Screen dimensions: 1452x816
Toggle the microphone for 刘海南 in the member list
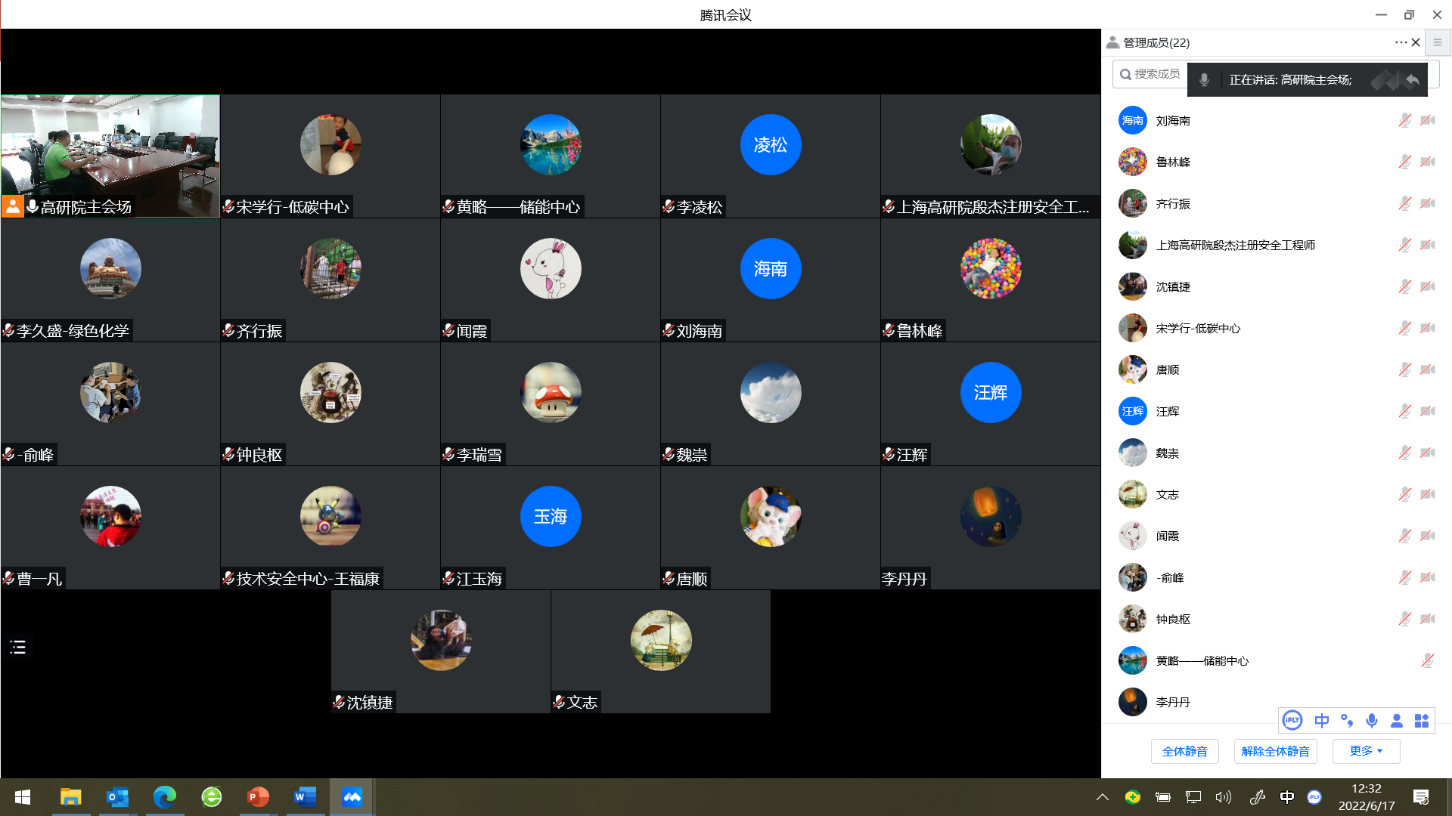pos(1405,120)
